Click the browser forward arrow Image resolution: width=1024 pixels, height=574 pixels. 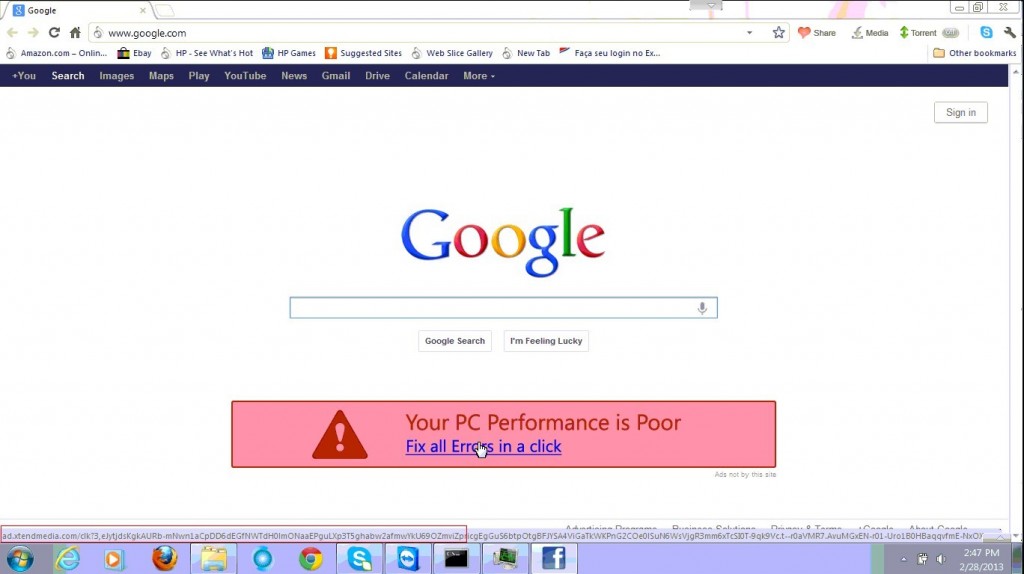click(x=33, y=33)
